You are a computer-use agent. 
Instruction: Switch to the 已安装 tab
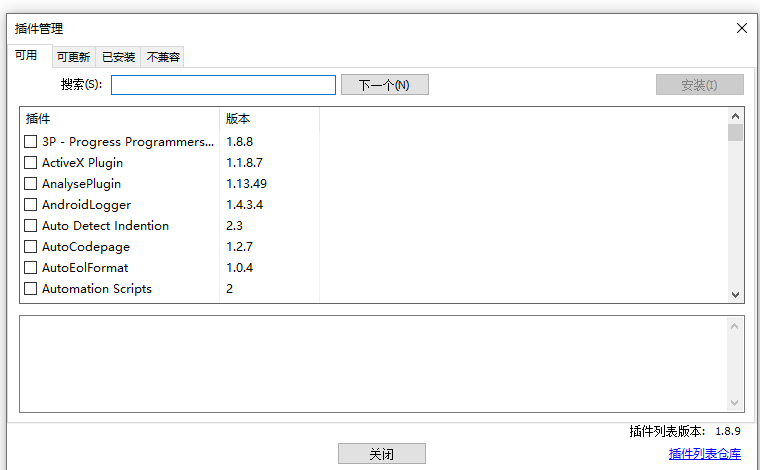coord(118,57)
